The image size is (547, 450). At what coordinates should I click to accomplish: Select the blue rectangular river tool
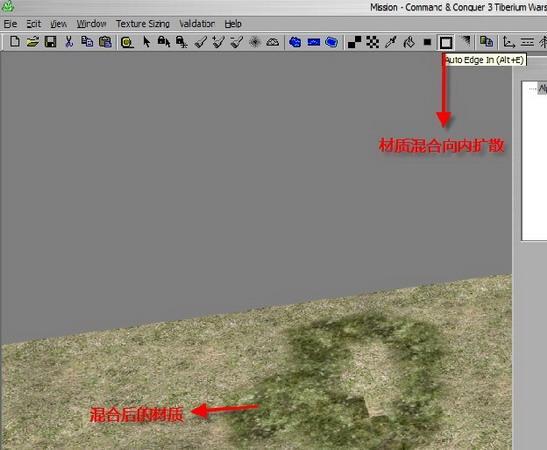tap(314, 43)
